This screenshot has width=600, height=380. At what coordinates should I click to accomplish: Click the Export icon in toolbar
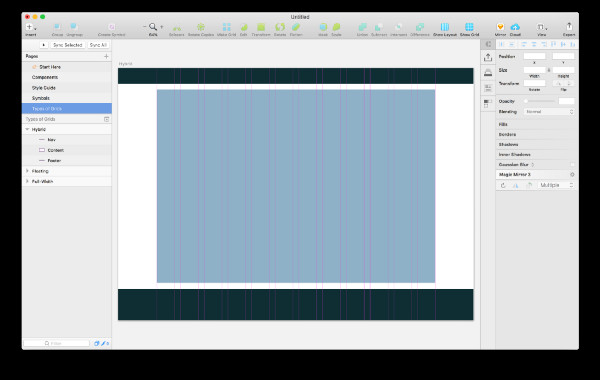569,26
